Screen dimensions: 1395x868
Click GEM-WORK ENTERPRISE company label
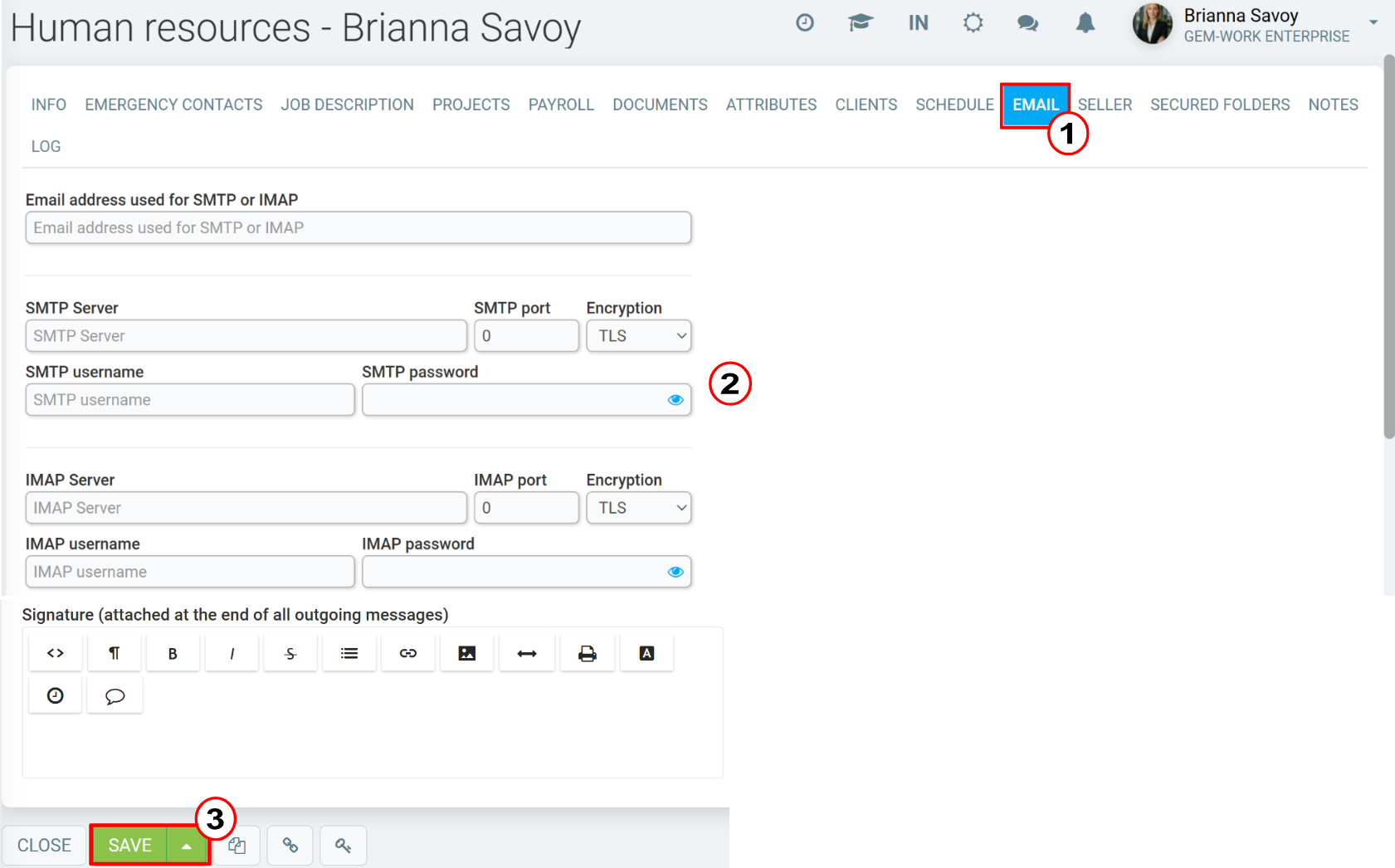(1266, 37)
